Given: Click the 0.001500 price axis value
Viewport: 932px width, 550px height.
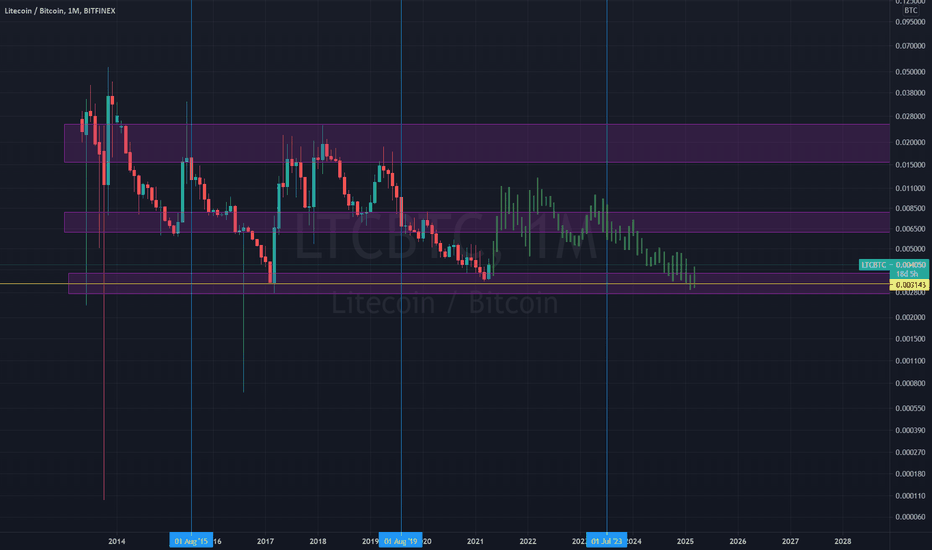Looking at the screenshot, I should tap(911, 339).
